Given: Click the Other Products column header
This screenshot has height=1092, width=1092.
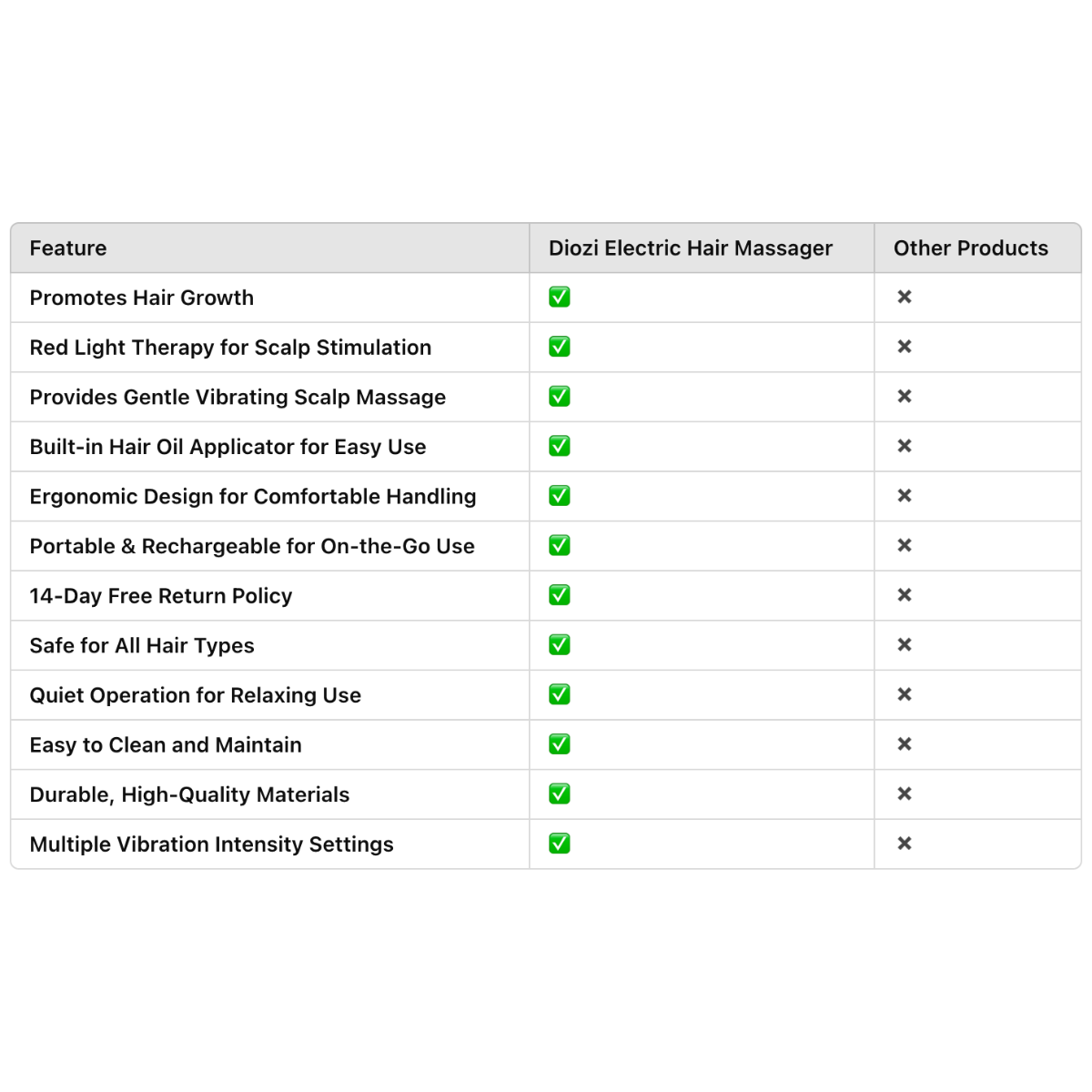Looking at the screenshot, I should [x=970, y=248].
